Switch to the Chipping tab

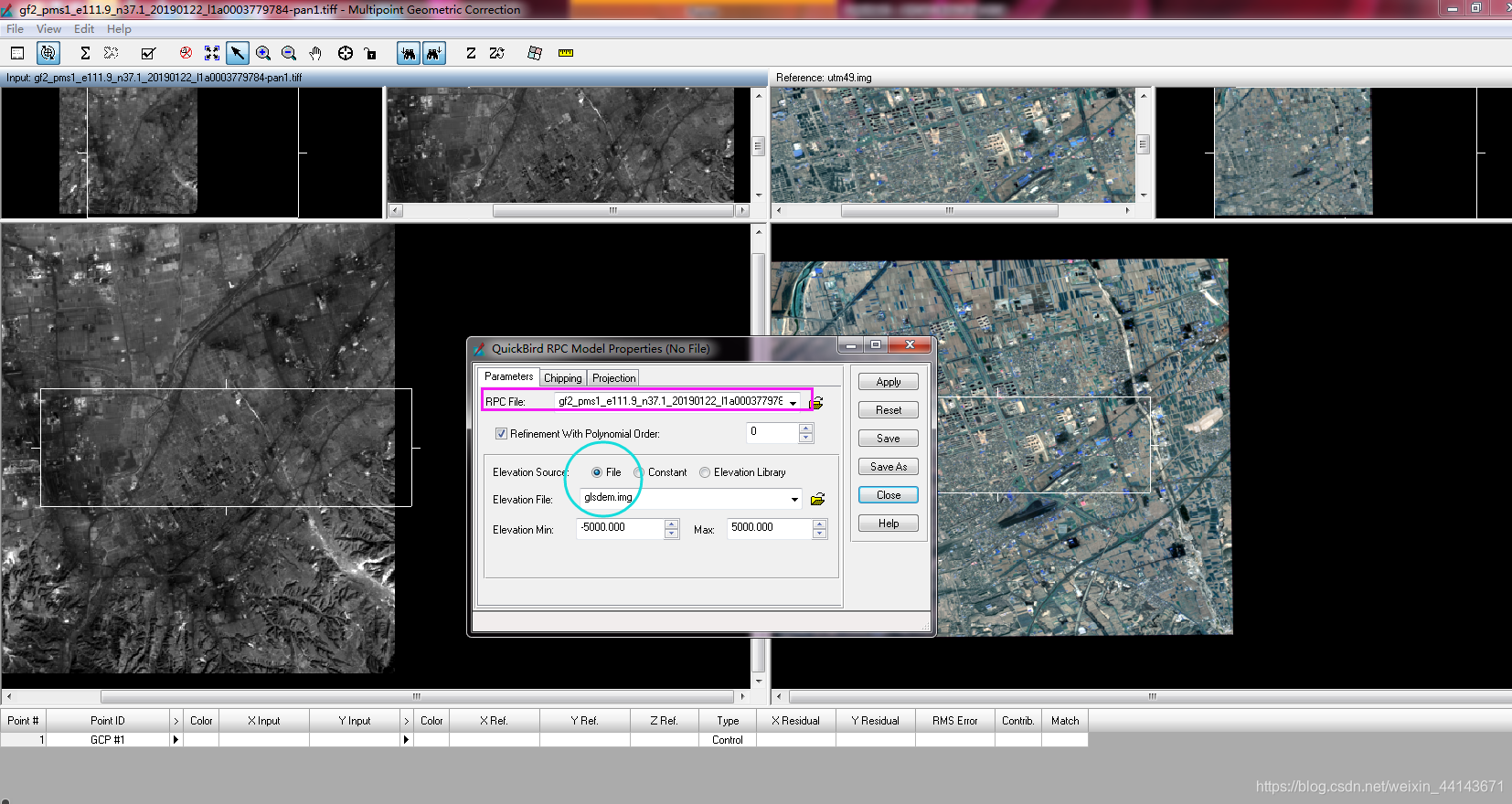(x=562, y=378)
